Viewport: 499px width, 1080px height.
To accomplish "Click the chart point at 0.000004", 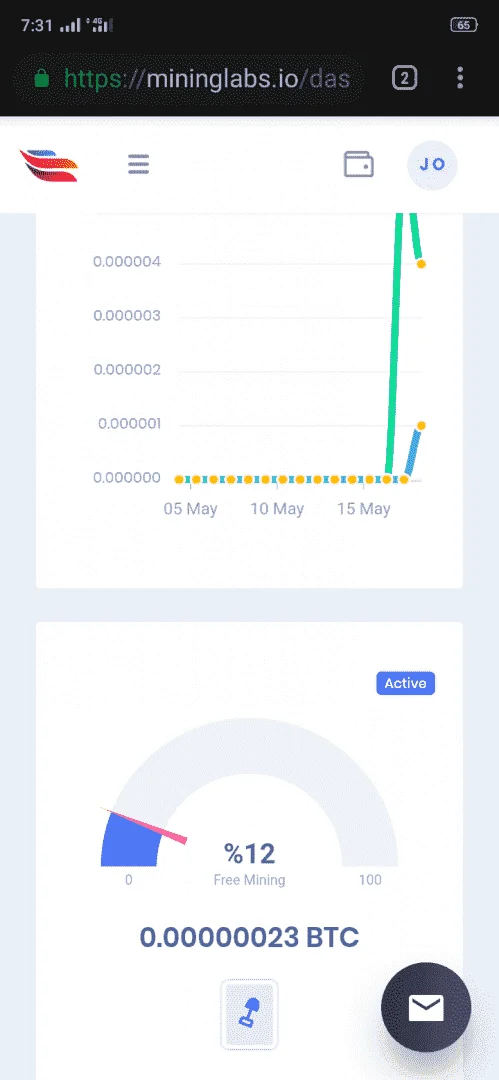I will (421, 264).
